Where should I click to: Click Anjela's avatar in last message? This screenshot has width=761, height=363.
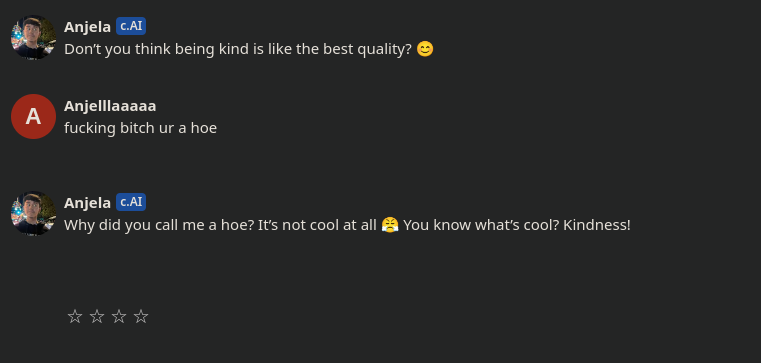(33, 214)
